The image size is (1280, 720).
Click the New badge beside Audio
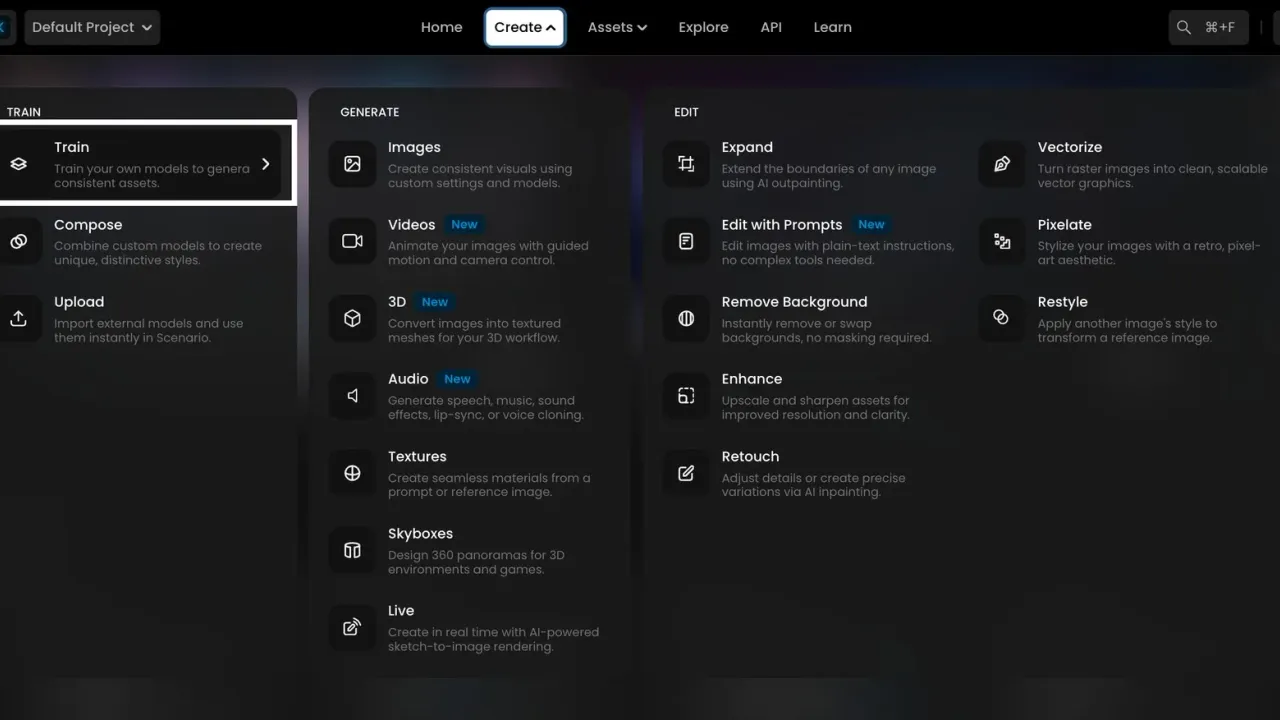pos(457,379)
